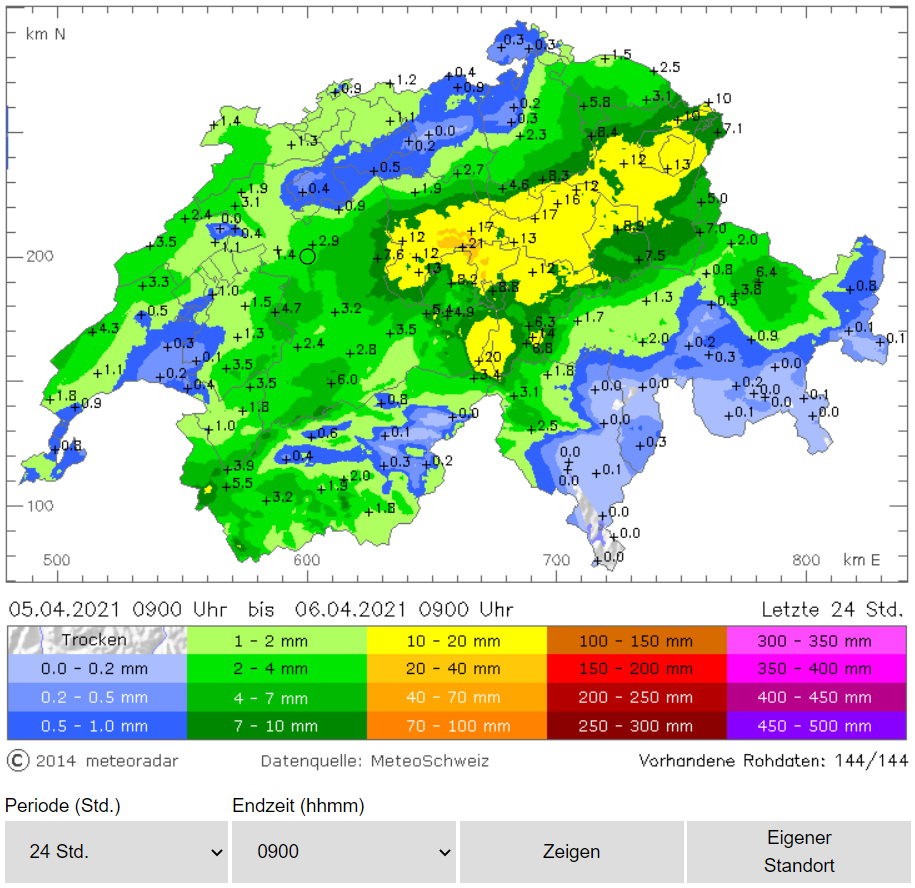Click the circle location marker on the map

click(307, 256)
